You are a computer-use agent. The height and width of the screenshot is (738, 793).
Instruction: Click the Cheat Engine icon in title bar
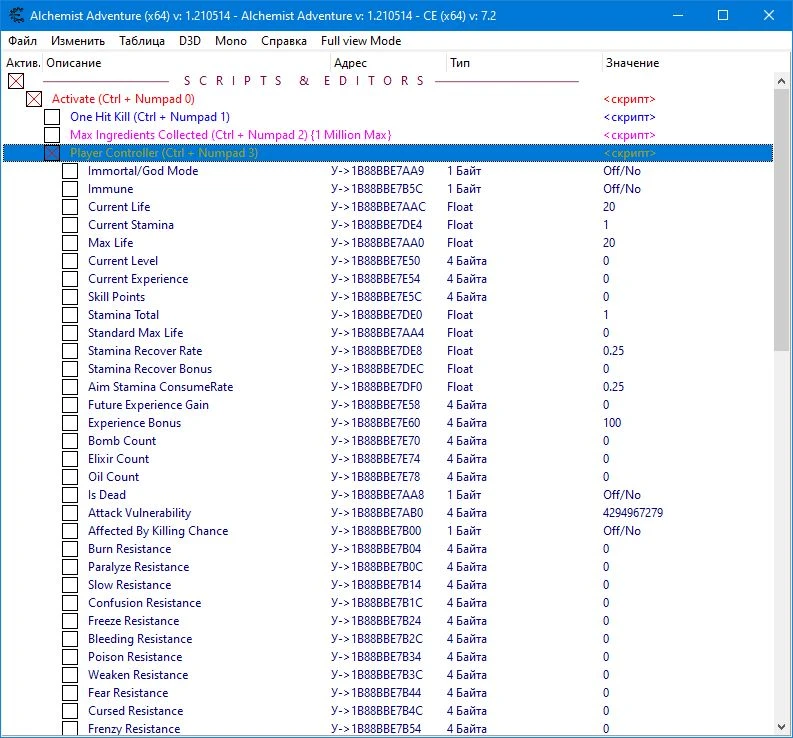pos(16,15)
